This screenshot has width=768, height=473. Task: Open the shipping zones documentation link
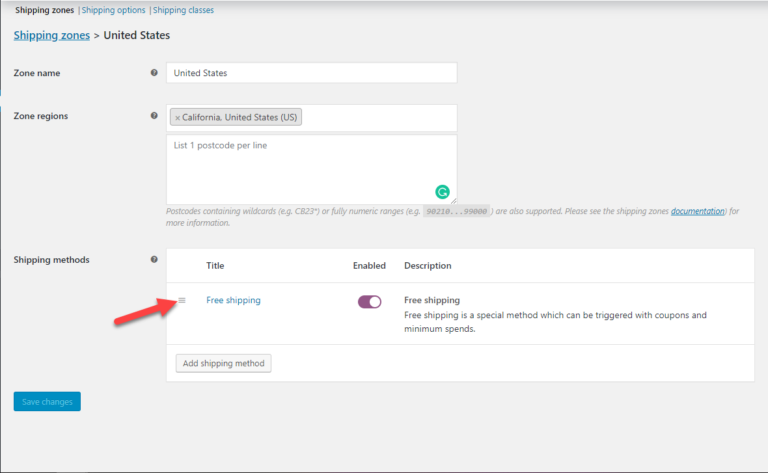[696, 212]
